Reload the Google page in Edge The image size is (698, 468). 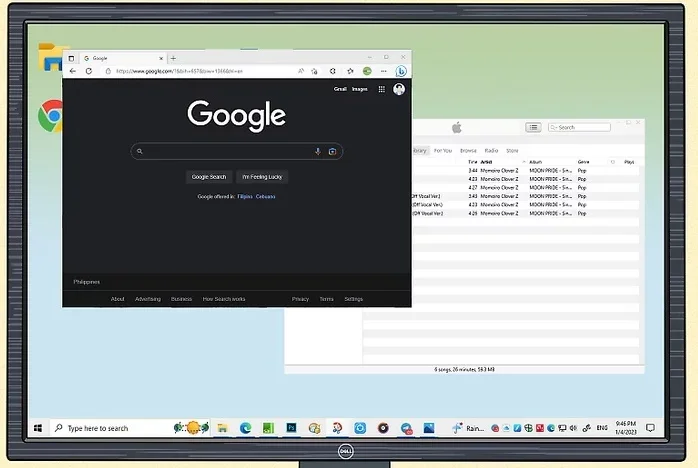point(89,71)
